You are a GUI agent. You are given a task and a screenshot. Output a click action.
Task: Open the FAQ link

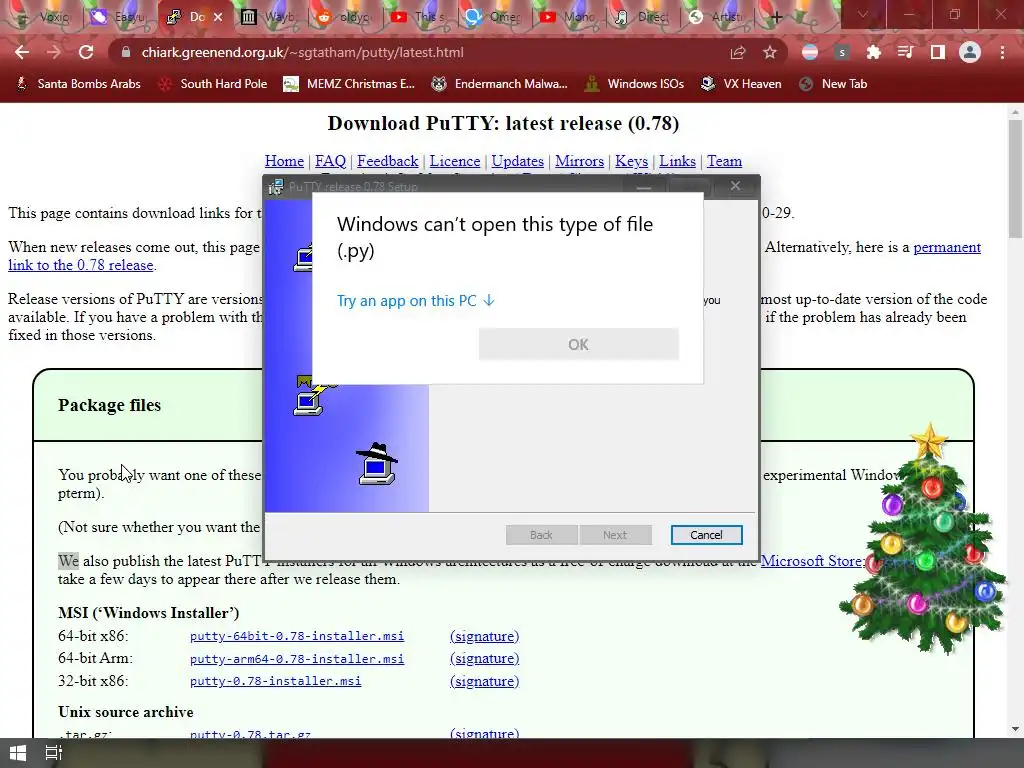[x=330, y=161]
